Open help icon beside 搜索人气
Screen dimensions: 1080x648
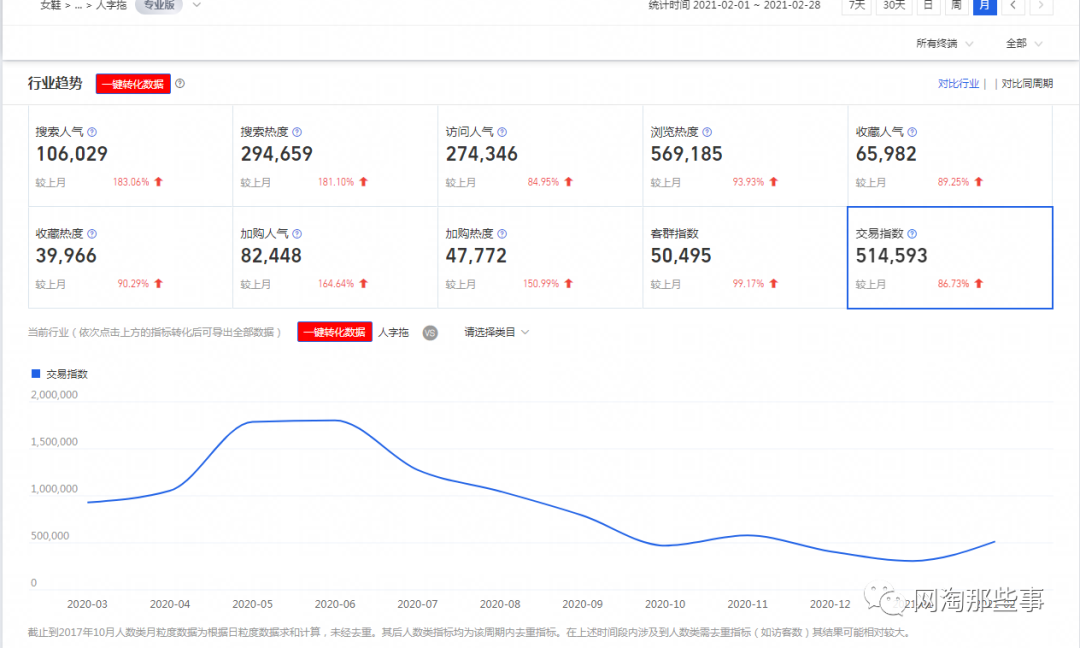92,132
